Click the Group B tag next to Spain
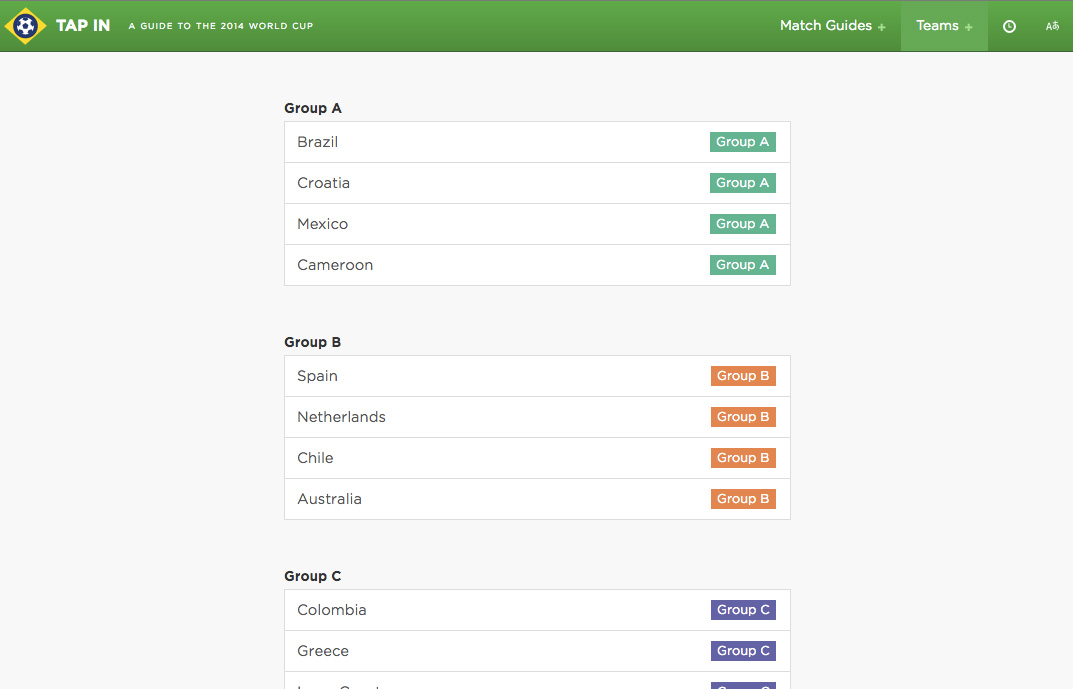 (743, 376)
